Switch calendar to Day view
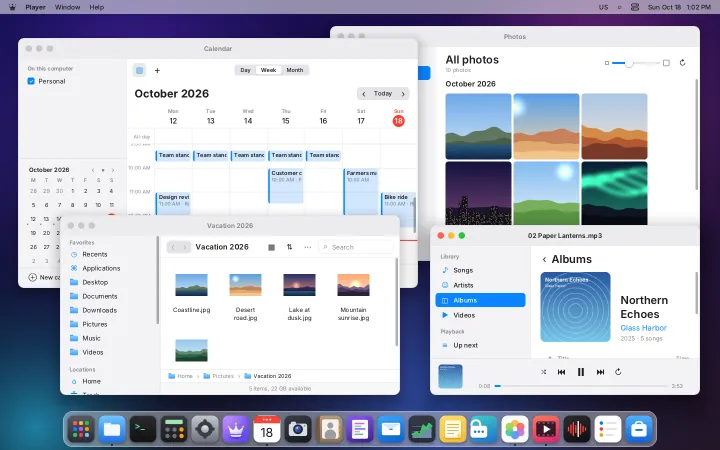 tap(245, 70)
